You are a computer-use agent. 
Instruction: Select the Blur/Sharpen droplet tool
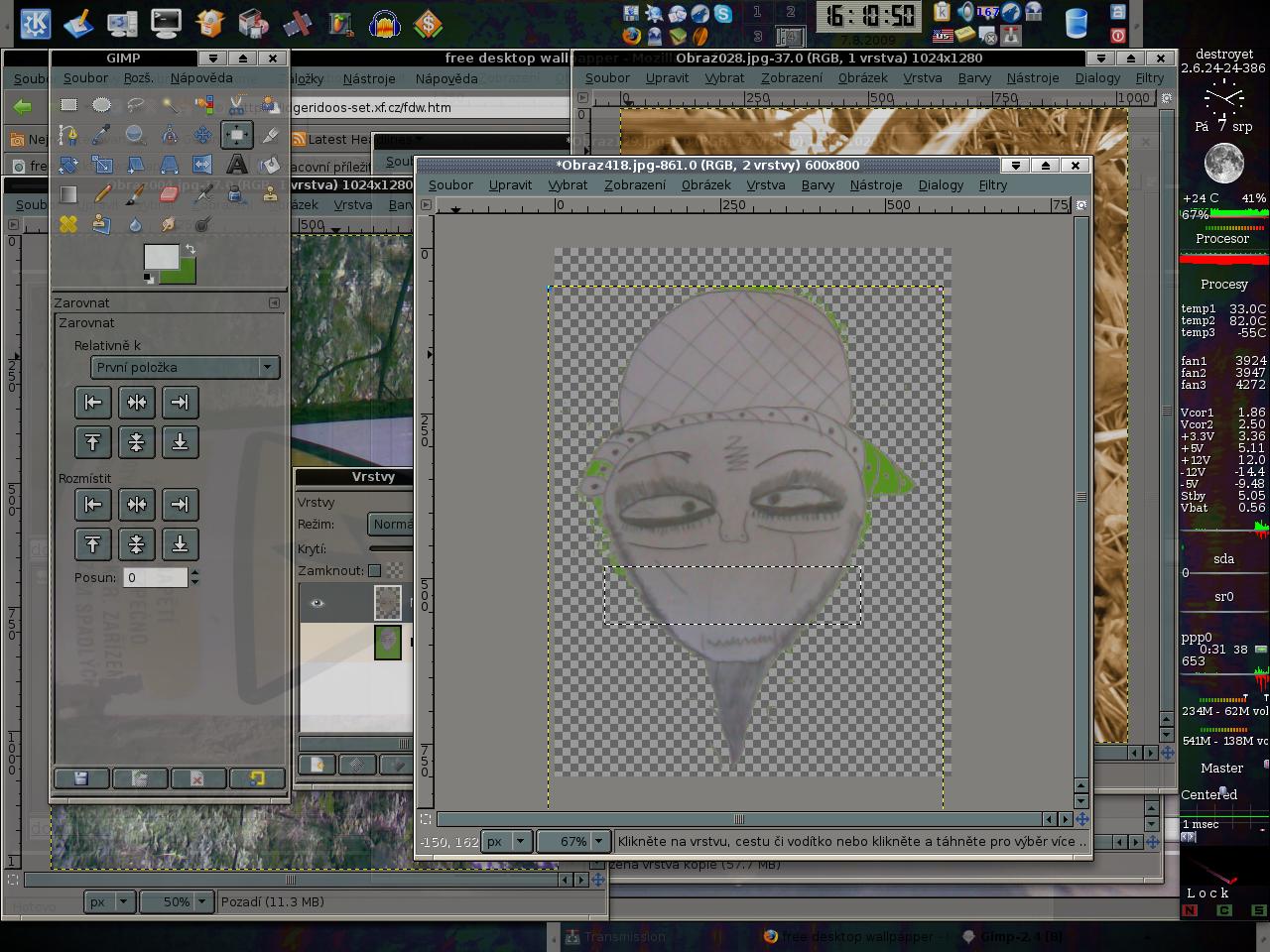coord(136,224)
